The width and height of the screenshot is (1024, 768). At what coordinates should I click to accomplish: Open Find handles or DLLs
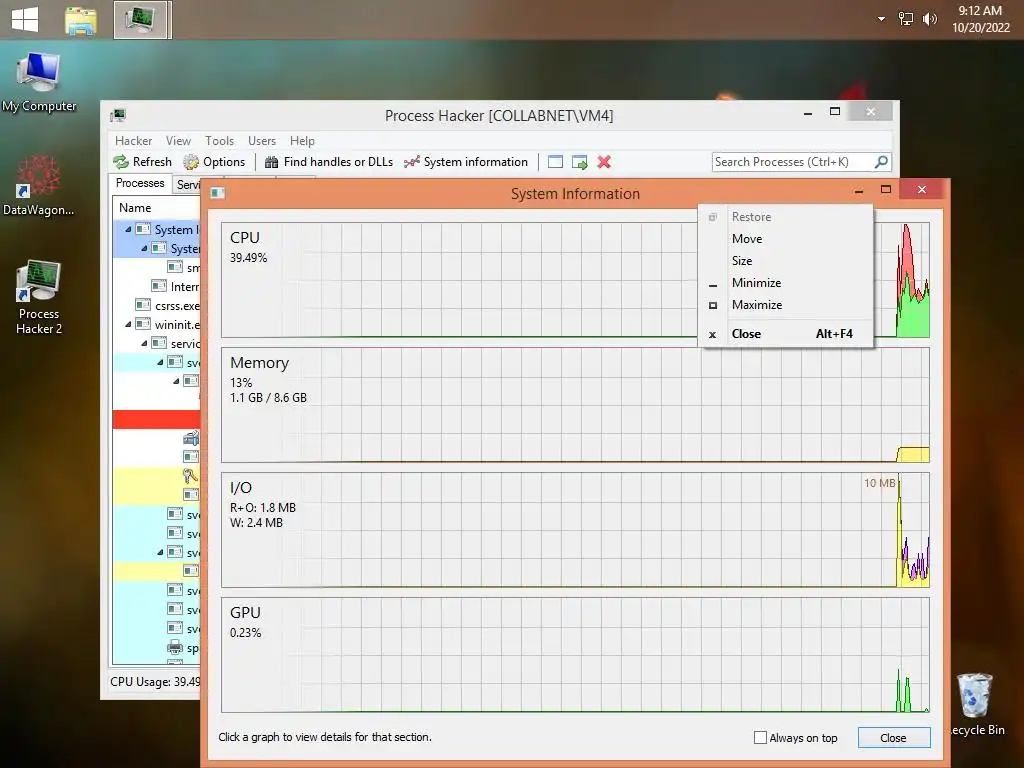328,162
